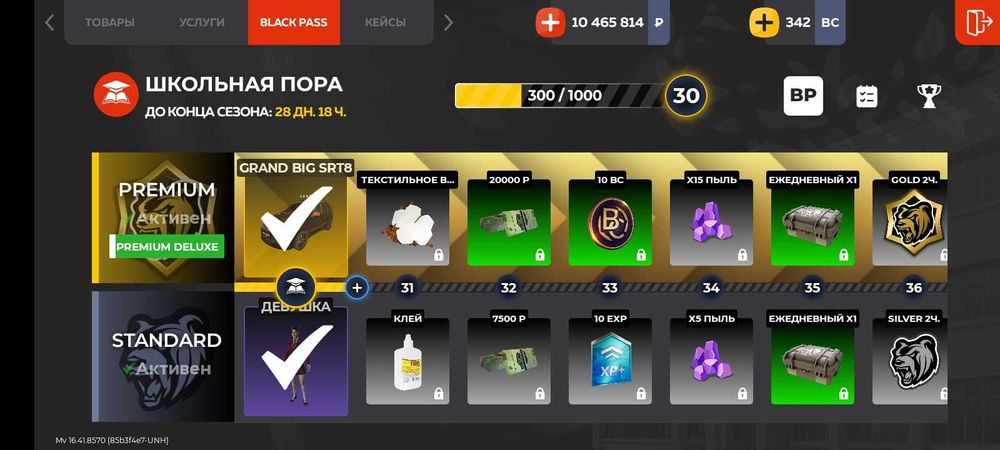The width and height of the screenshot is (1000, 450).
Task: Select the Standard pass panel
Action: coord(163,356)
